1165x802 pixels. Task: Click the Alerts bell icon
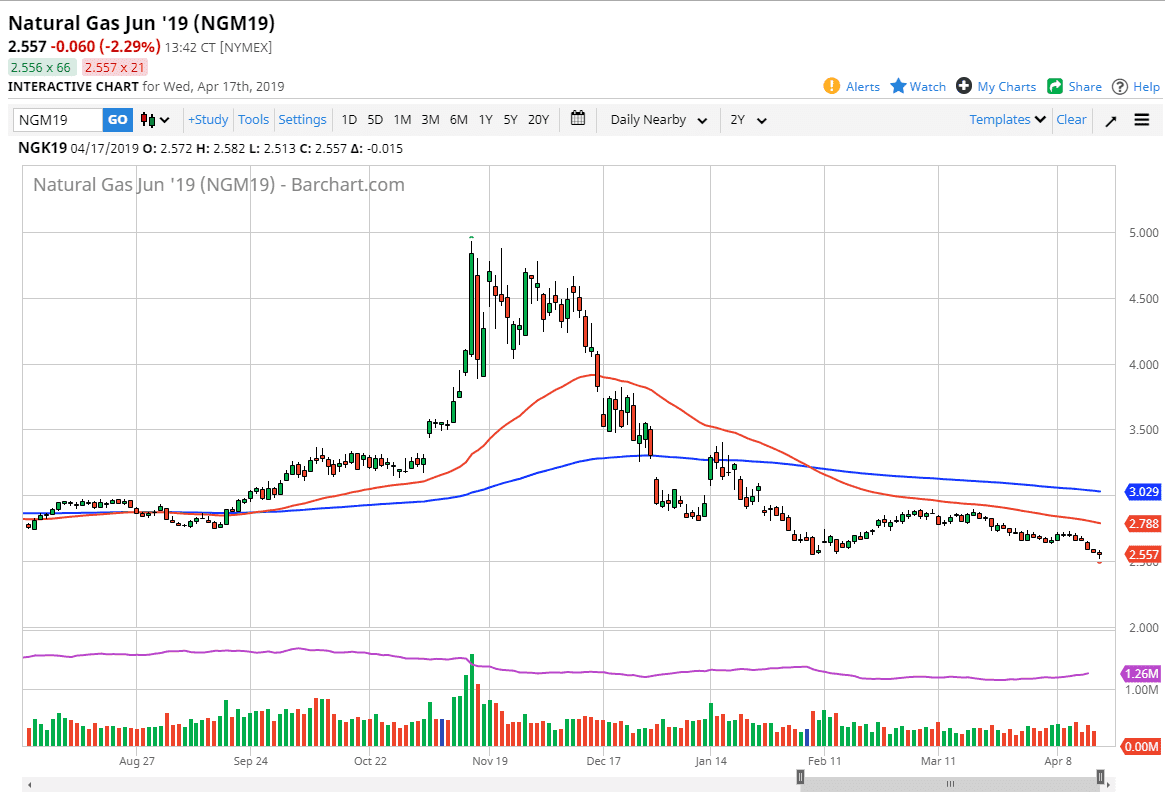click(831, 86)
